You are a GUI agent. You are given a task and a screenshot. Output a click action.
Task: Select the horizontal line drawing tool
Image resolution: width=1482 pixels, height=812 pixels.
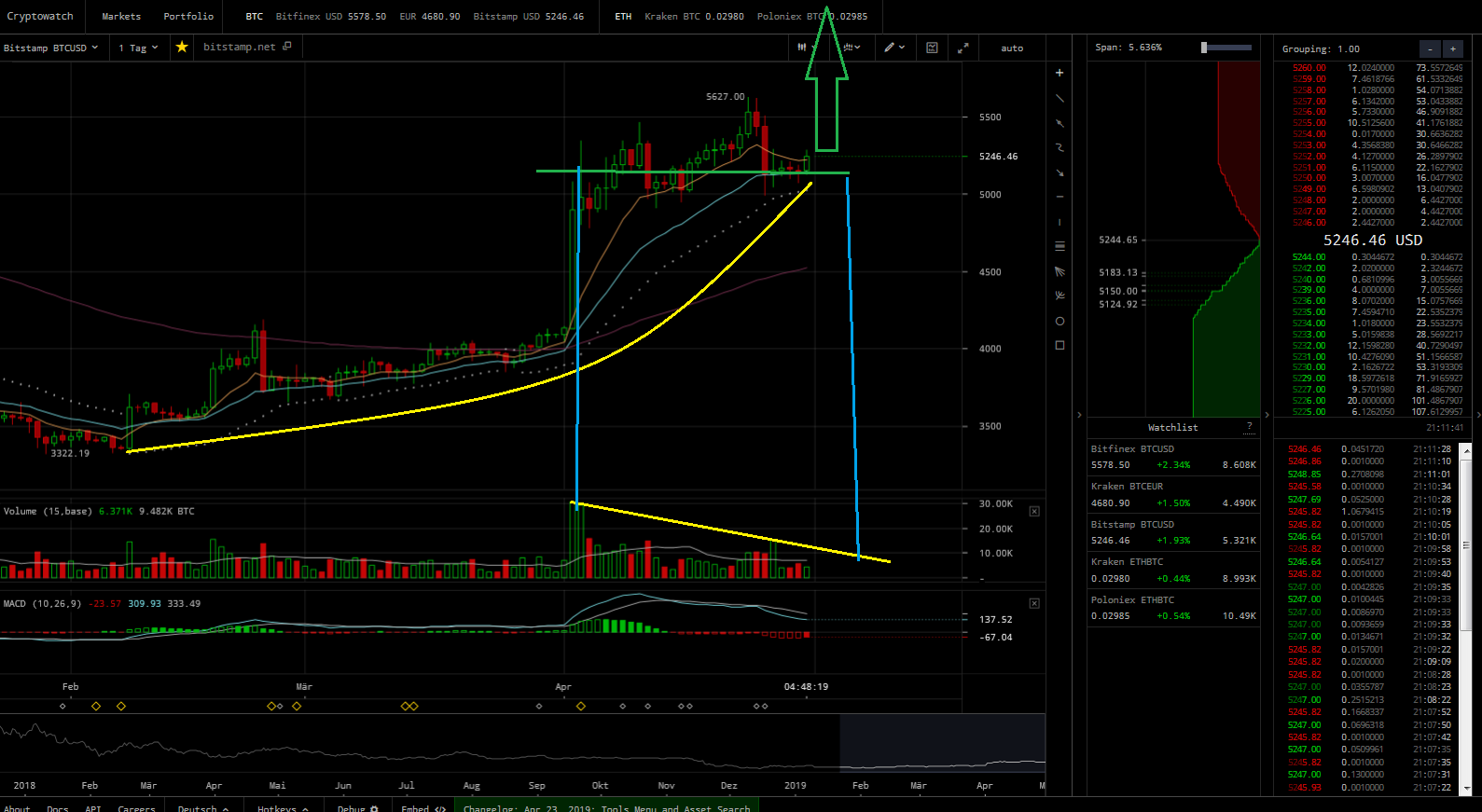coord(1060,197)
